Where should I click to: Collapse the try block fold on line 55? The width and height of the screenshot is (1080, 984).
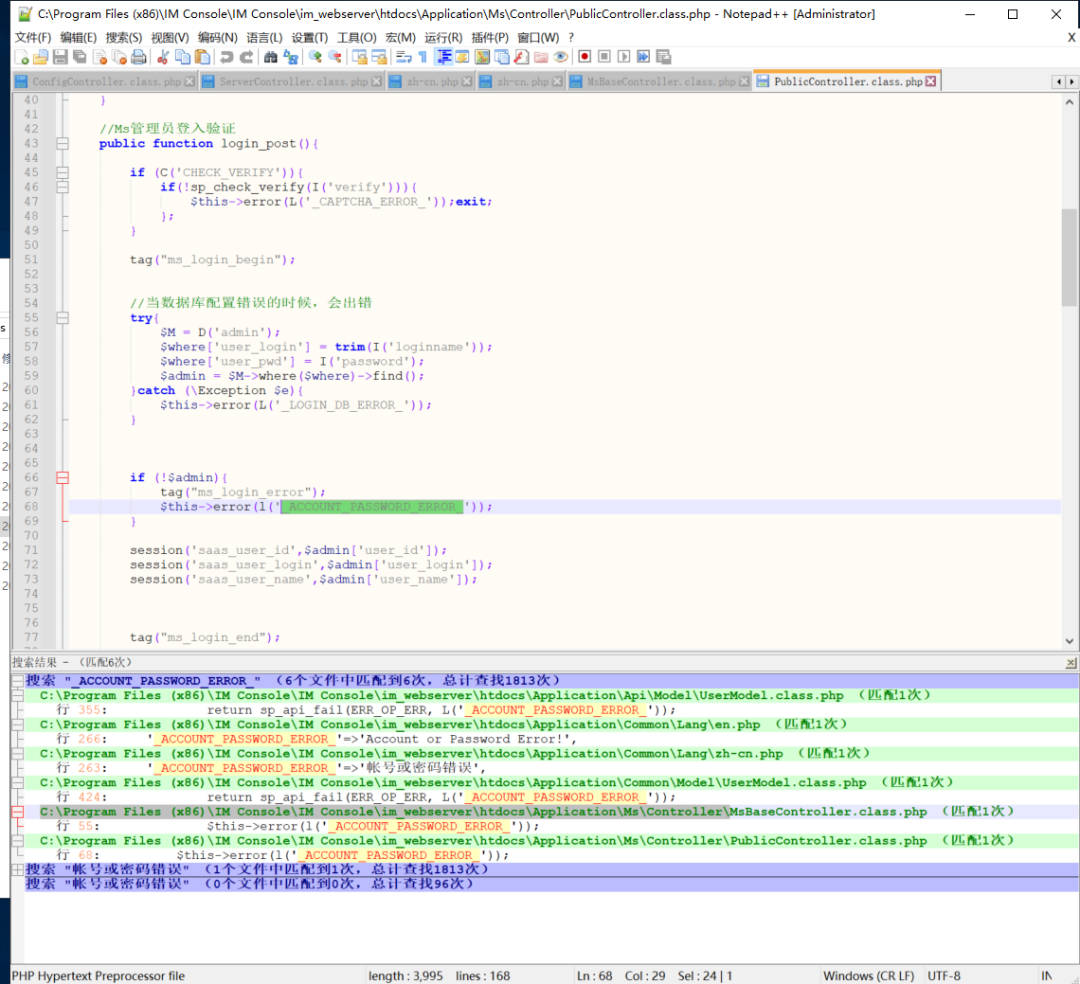[63, 317]
